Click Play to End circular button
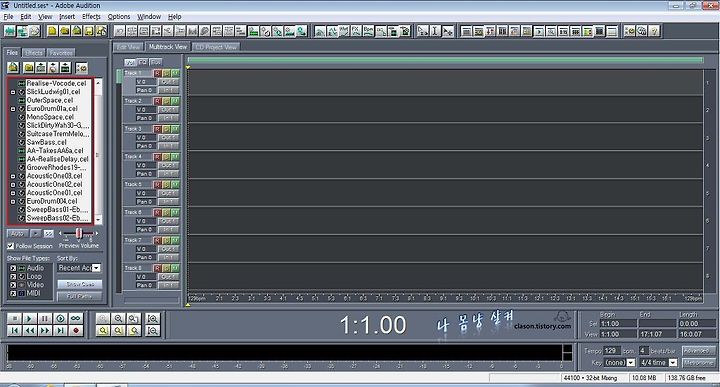This screenshot has width=720, height=387. [x=60, y=318]
